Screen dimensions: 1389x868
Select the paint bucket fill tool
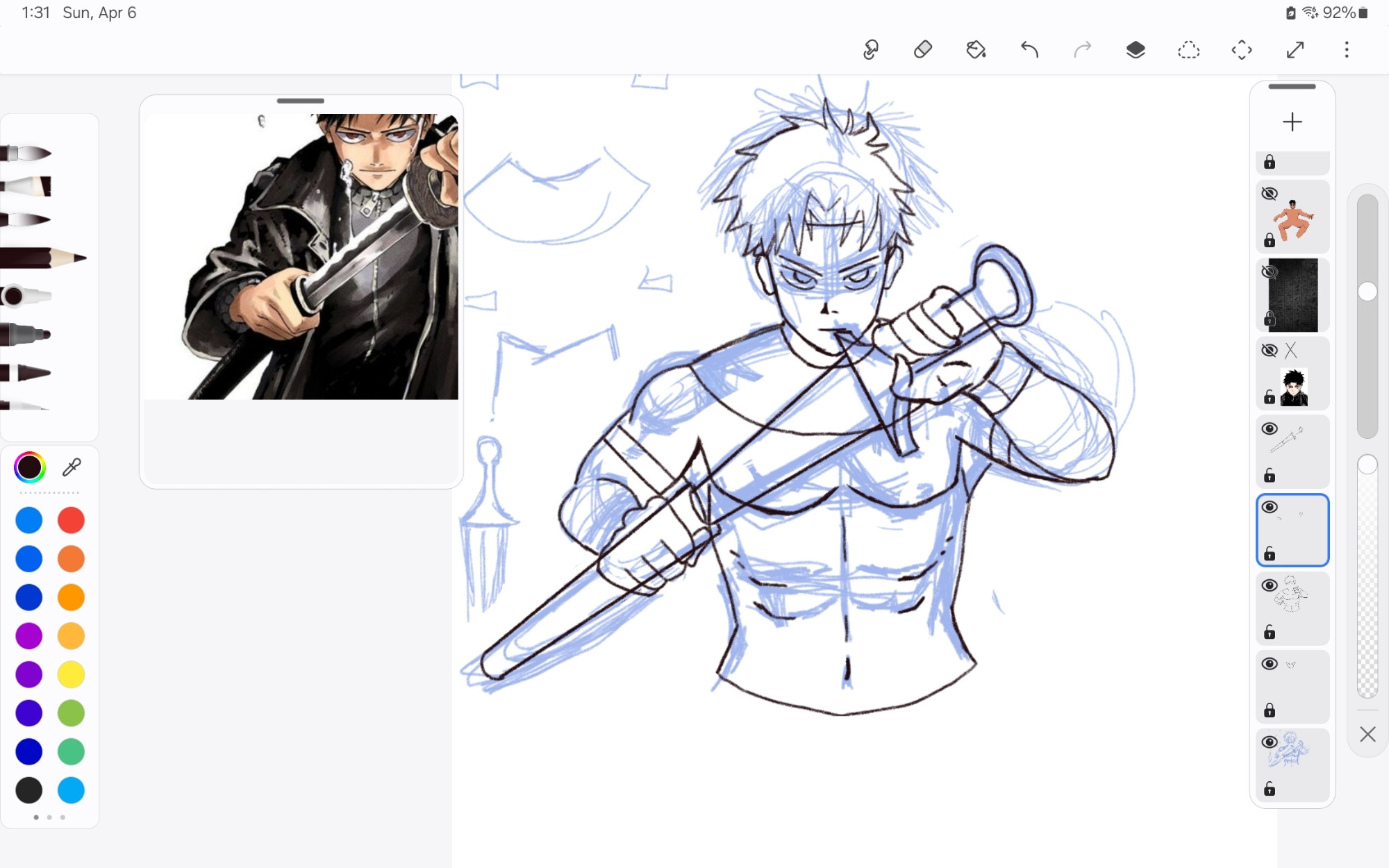[976, 50]
